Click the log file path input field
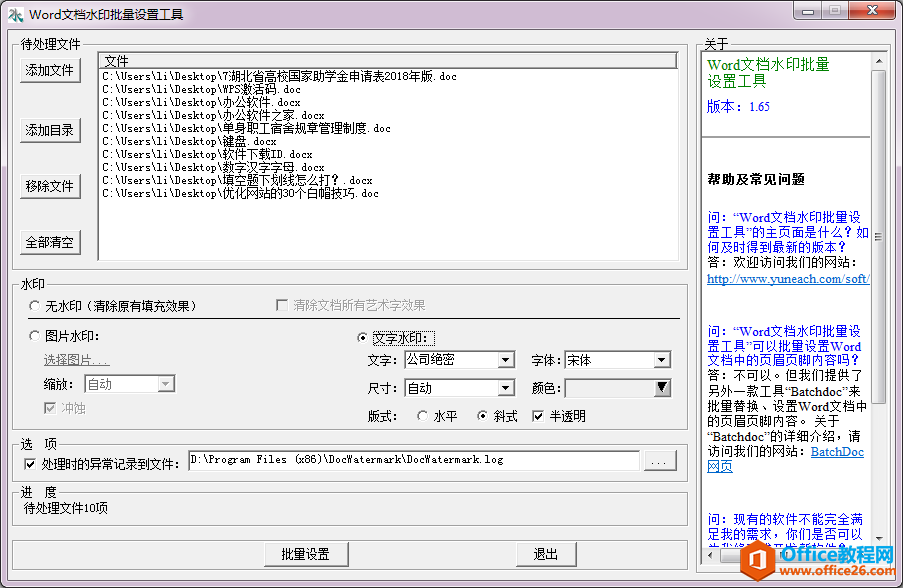This screenshot has width=903, height=588. coord(414,460)
